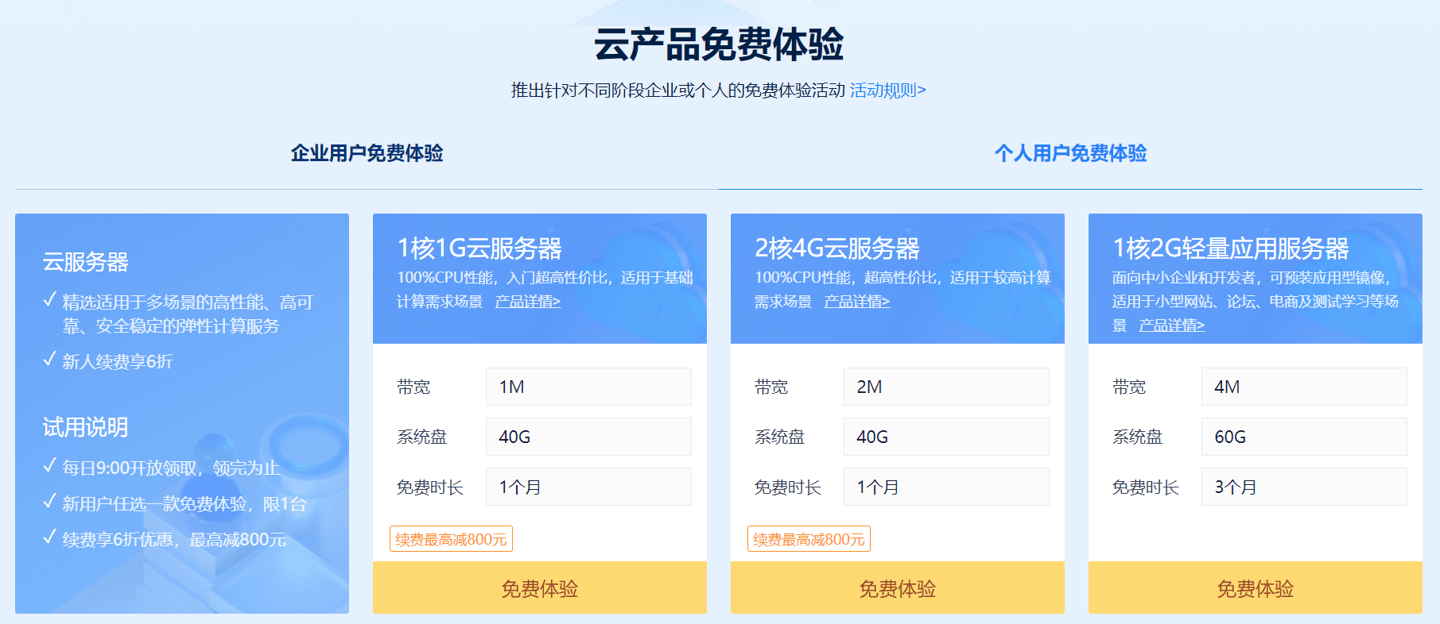Select the 1个月 duration field in 2核4G card
1440x624 pixels.
pos(947,487)
